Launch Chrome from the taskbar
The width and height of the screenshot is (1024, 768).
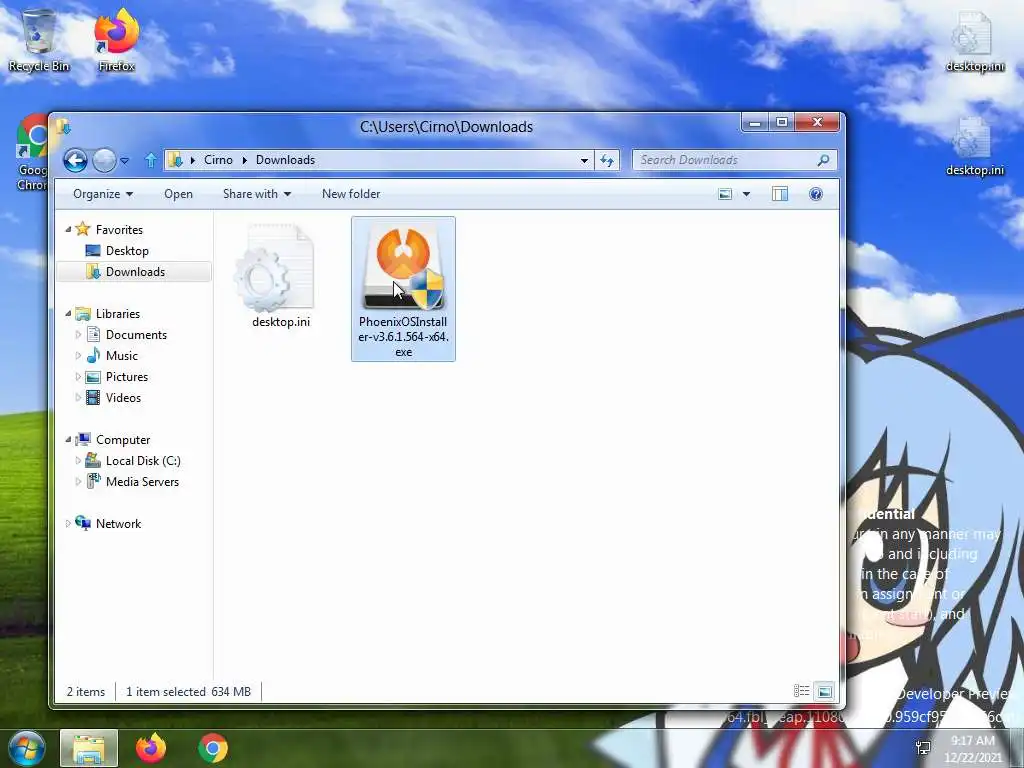click(x=213, y=748)
